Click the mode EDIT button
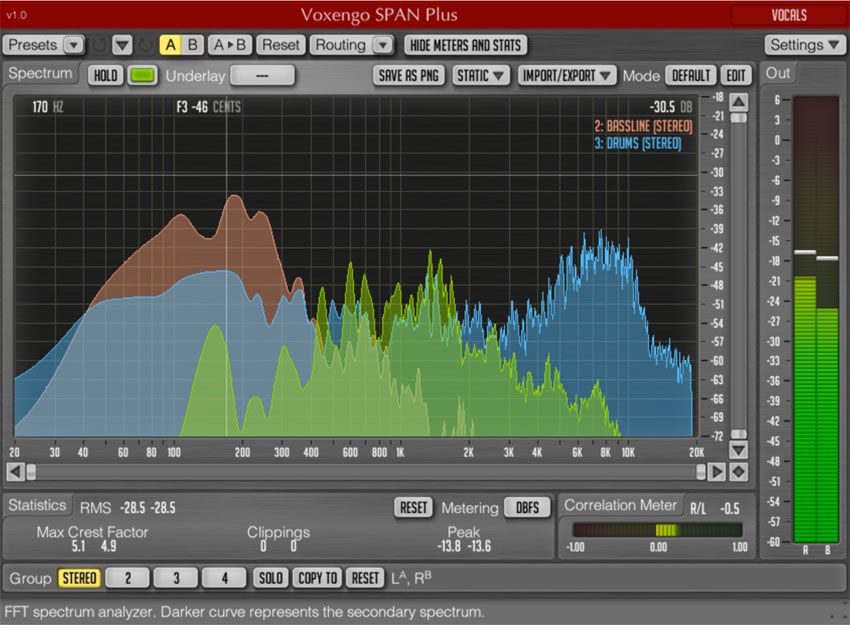 coord(736,75)
